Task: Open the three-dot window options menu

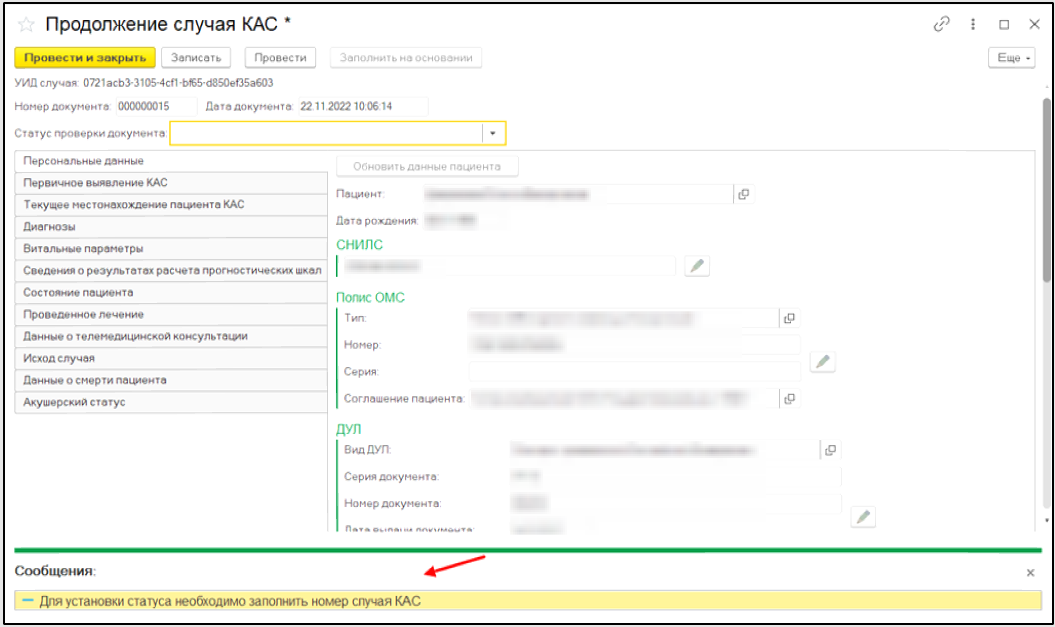Action: click(x=973, y=25)
